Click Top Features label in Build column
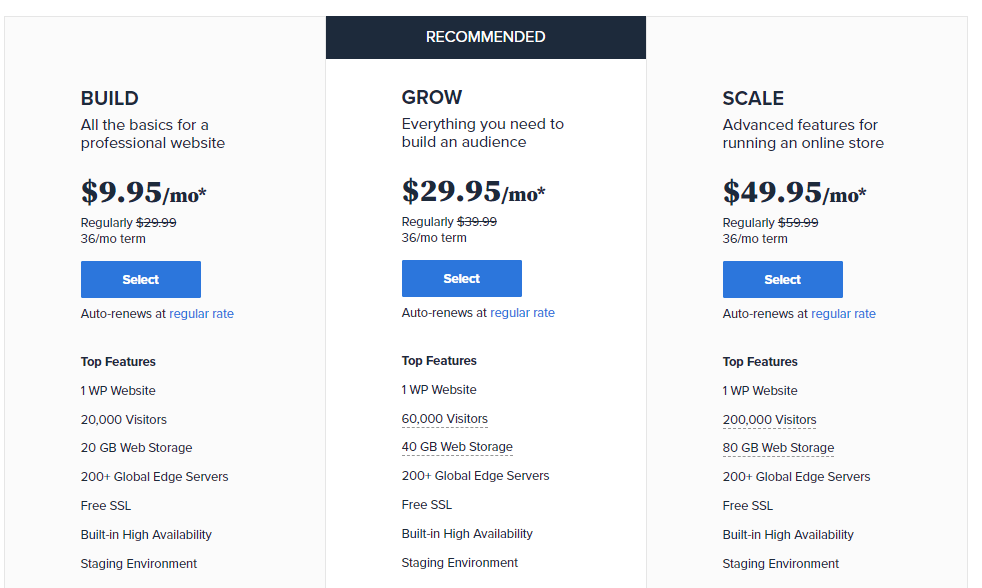Viewport: 982px width, 588px height. [117, 361]
